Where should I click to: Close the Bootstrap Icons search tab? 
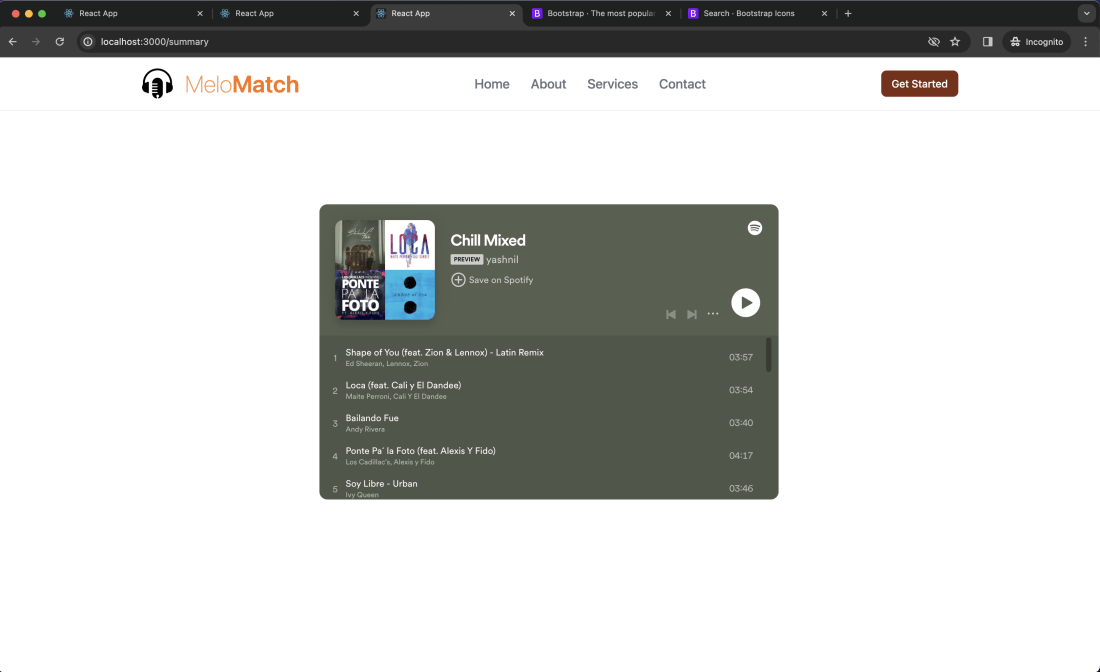pos(824,13)
